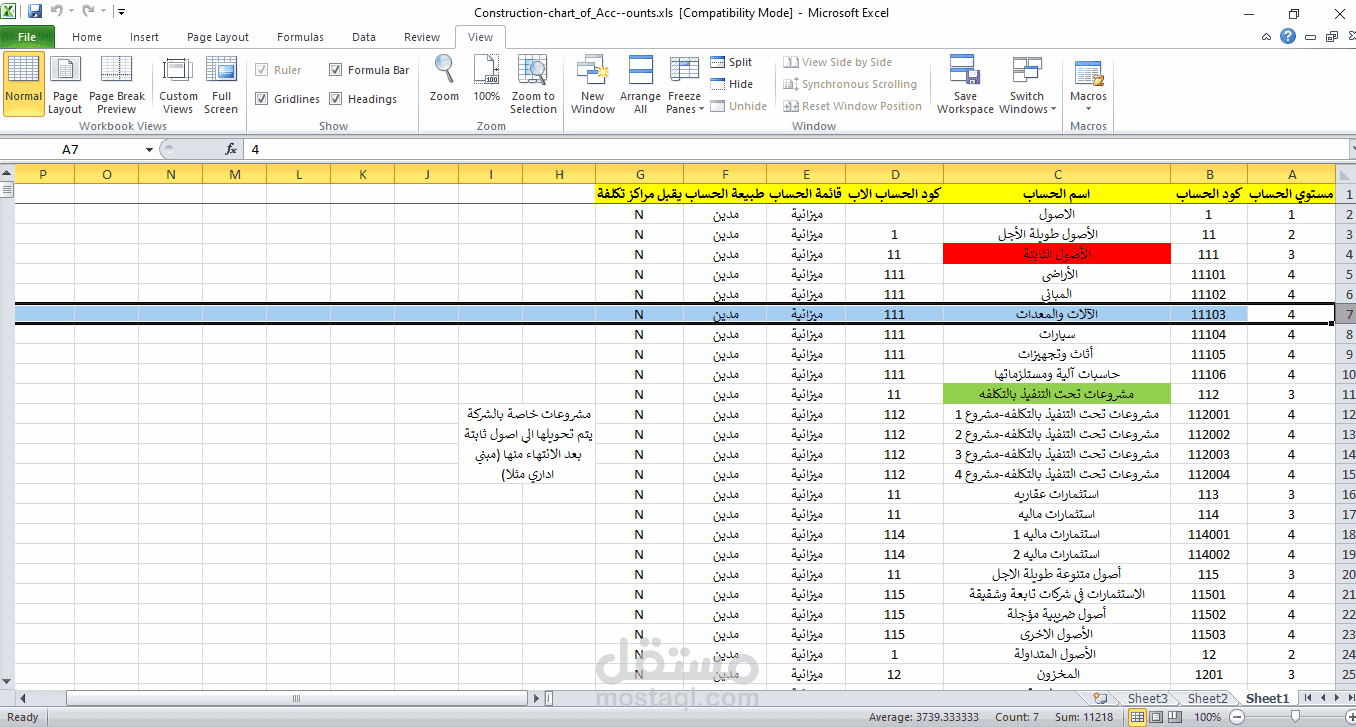Click the Zoom magnifier icon
This screenshot has height=727, width=1356.
444,70
